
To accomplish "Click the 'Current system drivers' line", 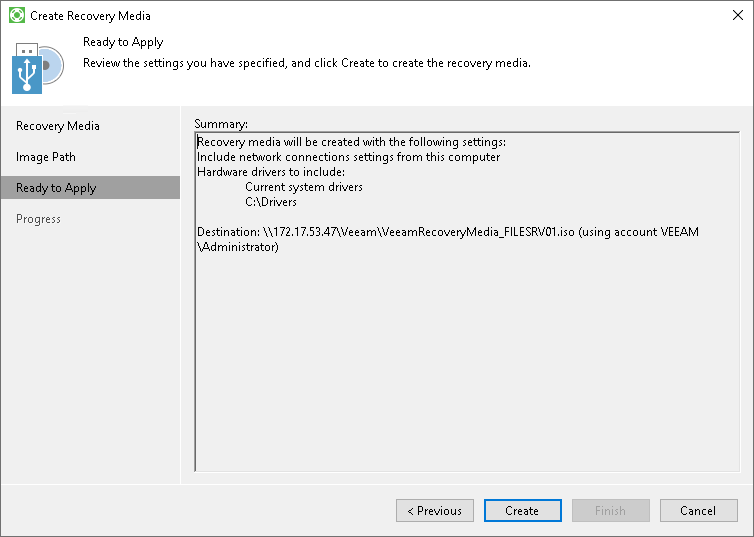I will [x=304, y=187].
